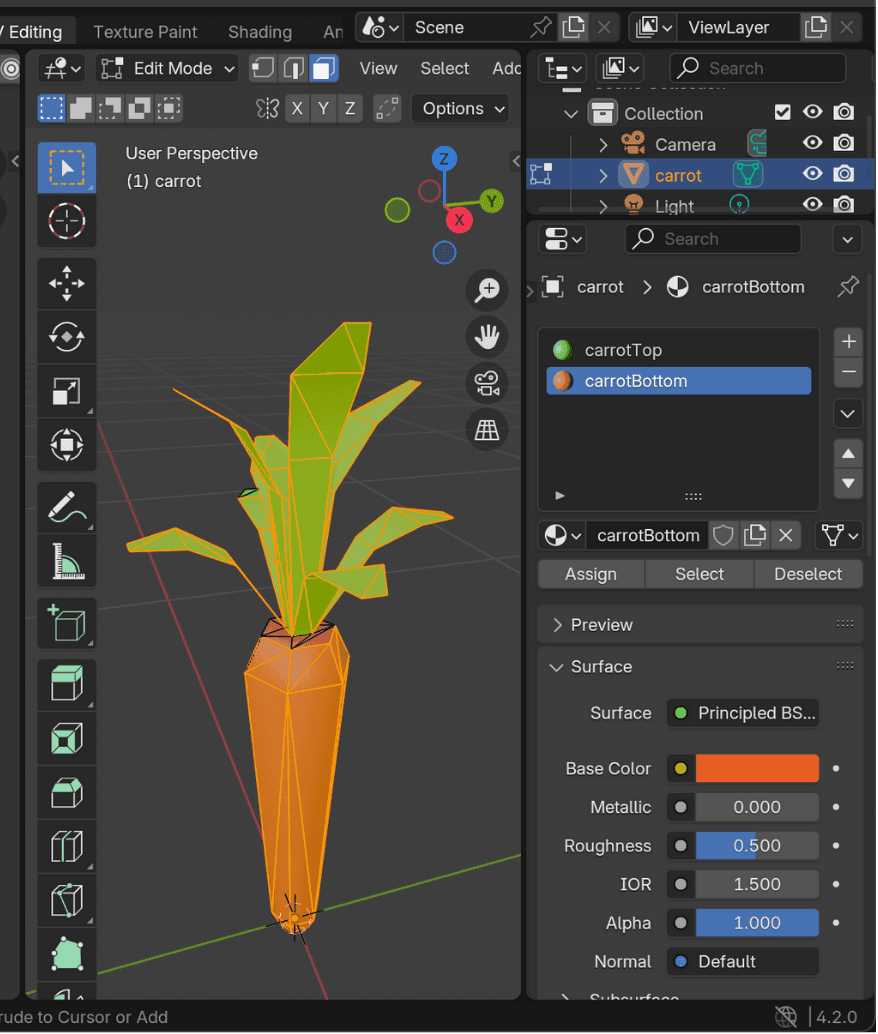Image resolution: width=878 pixels, height=1034 pixels.
Task: Click the material Select button
Action: tap(699, 574)
